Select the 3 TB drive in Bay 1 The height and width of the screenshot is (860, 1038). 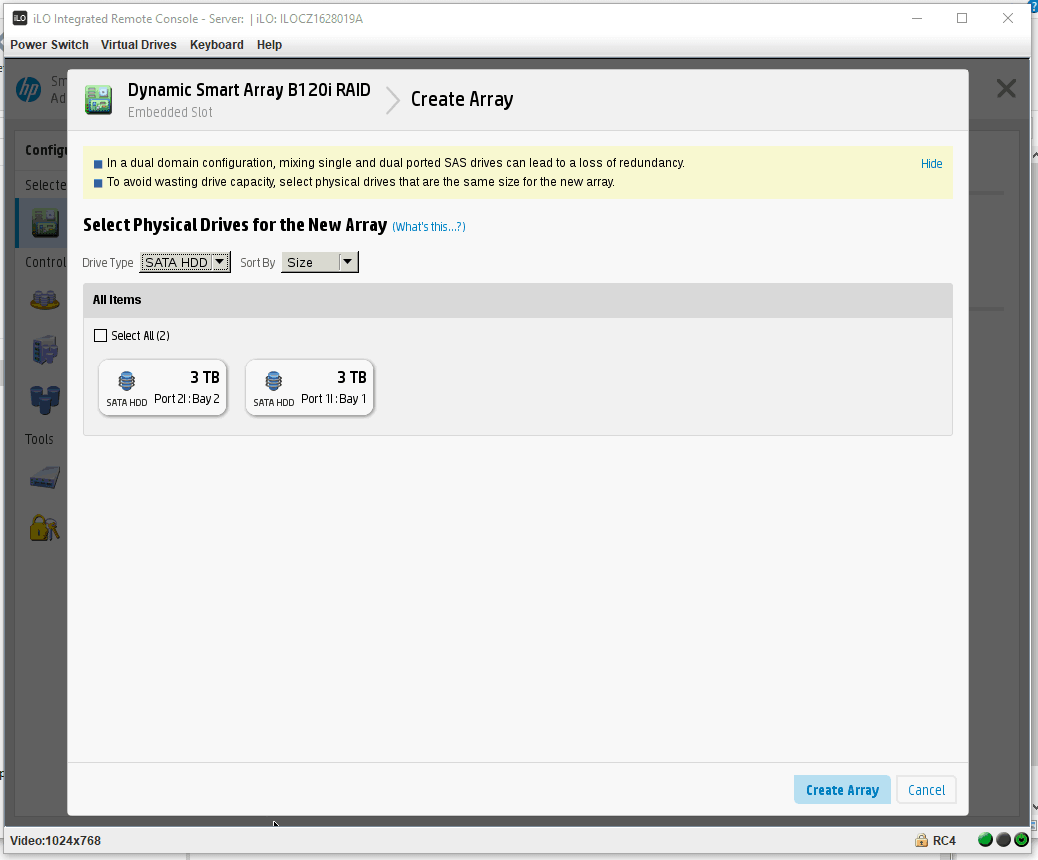pos(309,387)
